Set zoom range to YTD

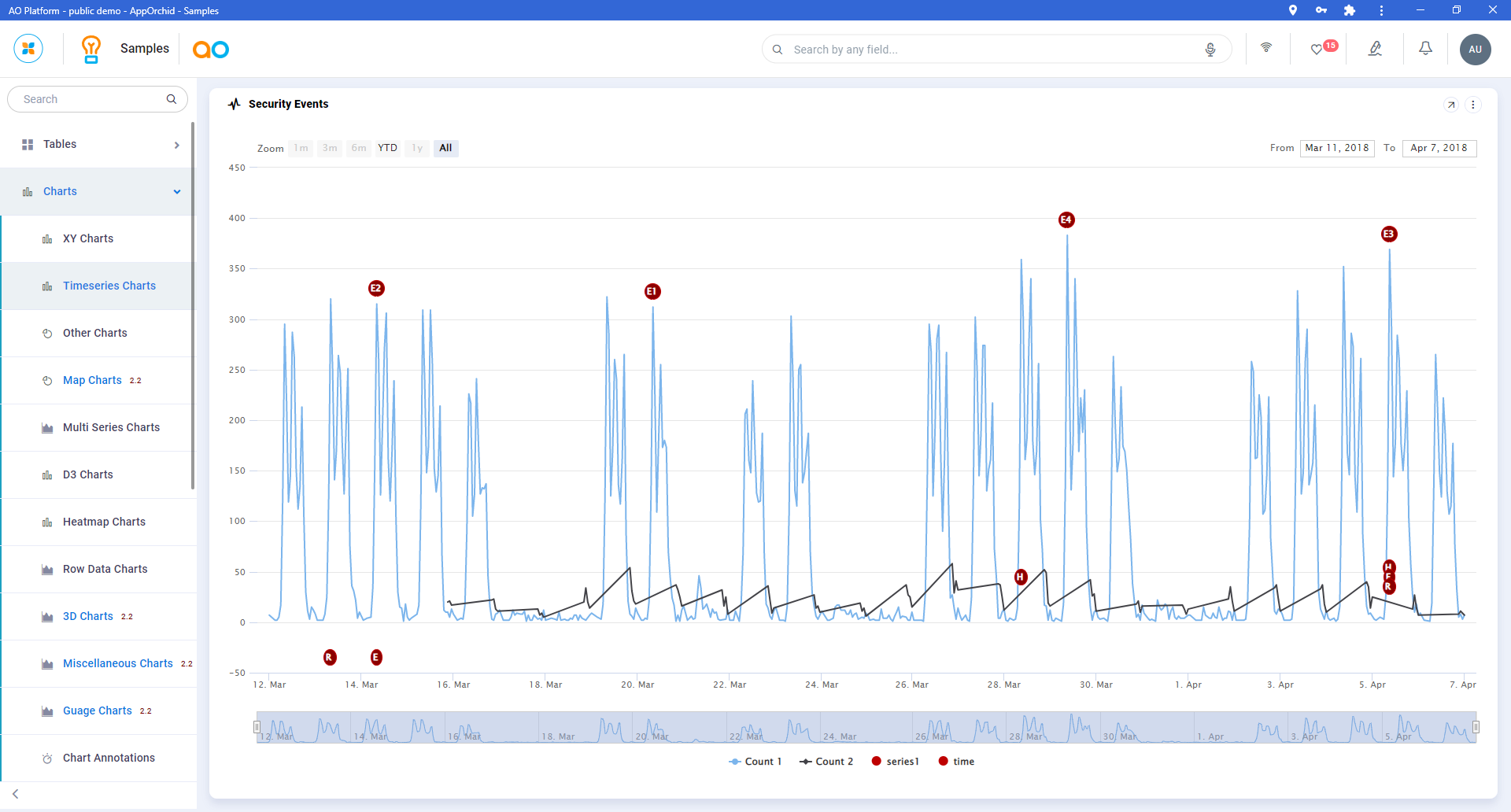point(387,148)
